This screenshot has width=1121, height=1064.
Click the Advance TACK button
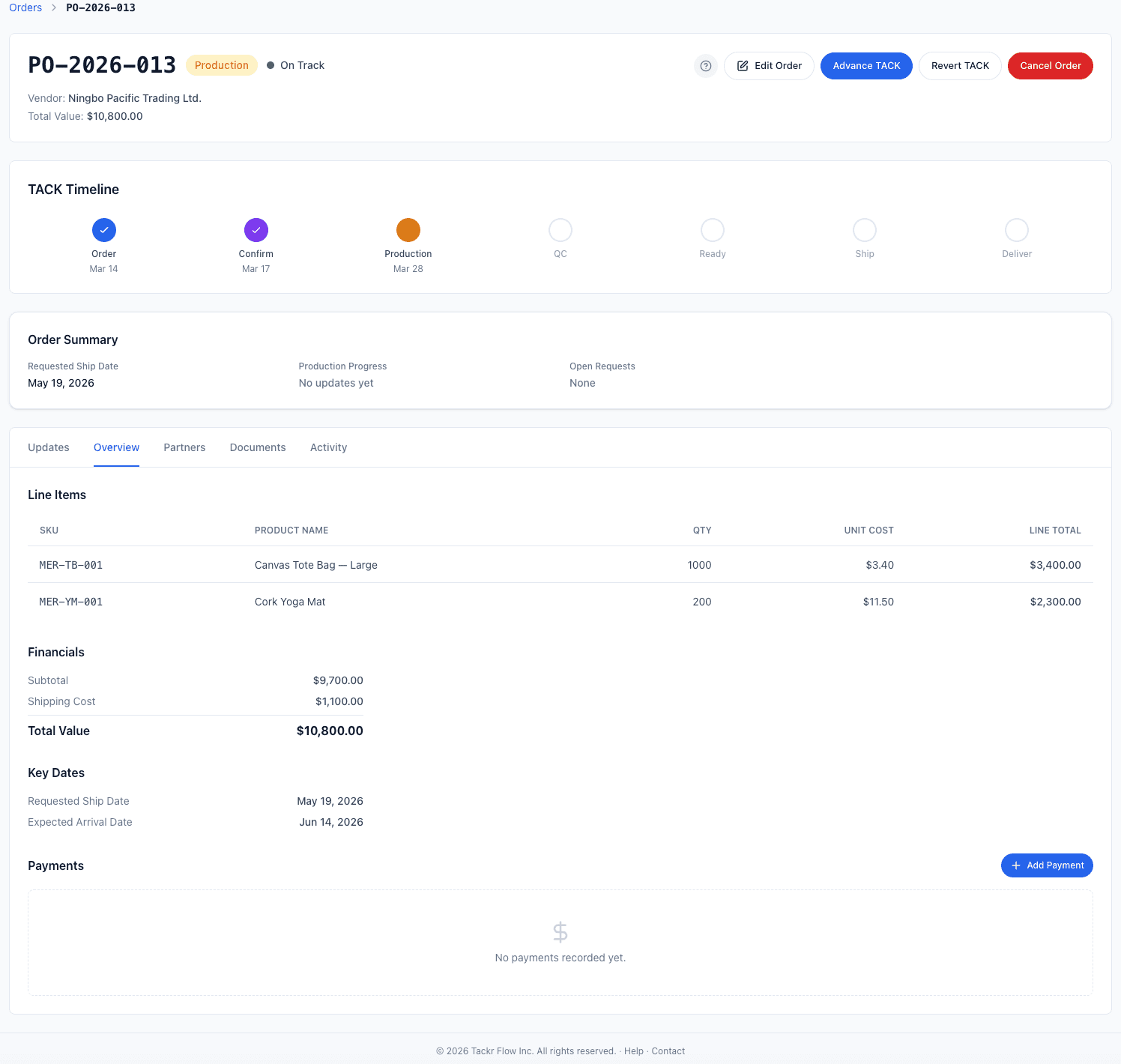click(866, 66)
